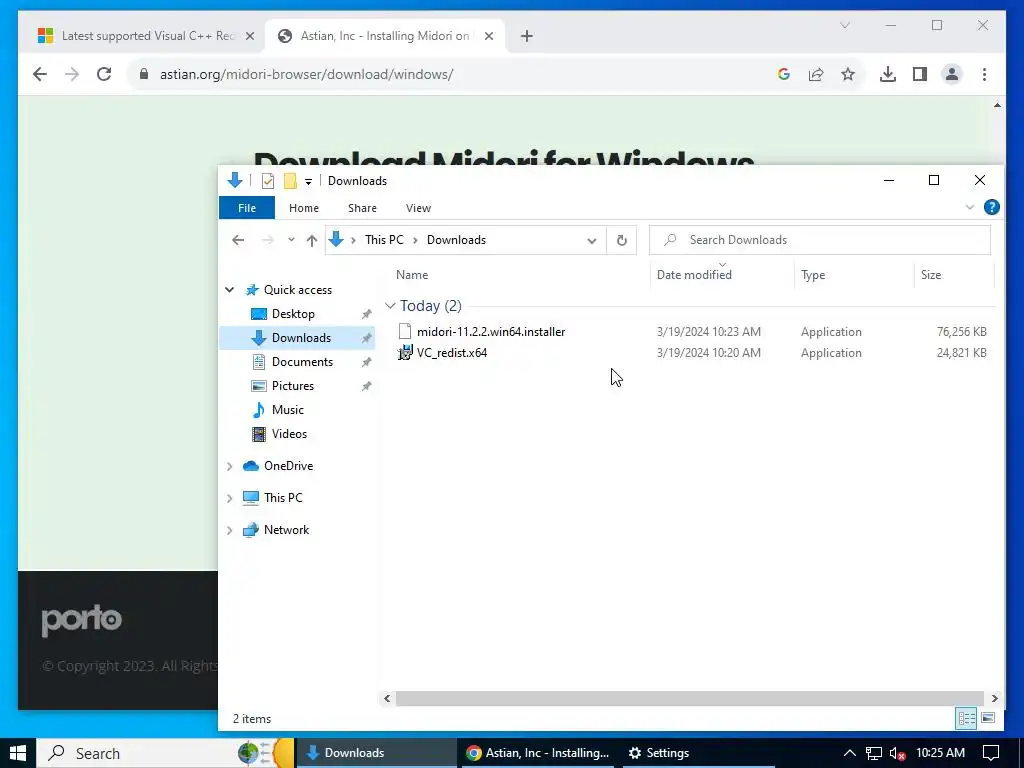Open Settings from the taskbar
The image size is (1024, 768).
click(x=699, y=753)
